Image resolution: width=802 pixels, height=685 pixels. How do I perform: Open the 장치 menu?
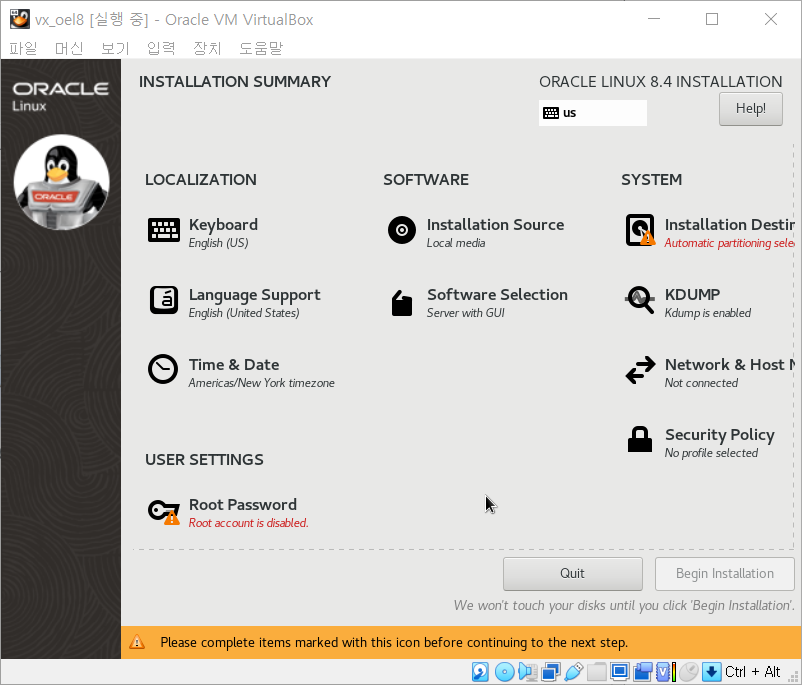click(x=207, y=48)
